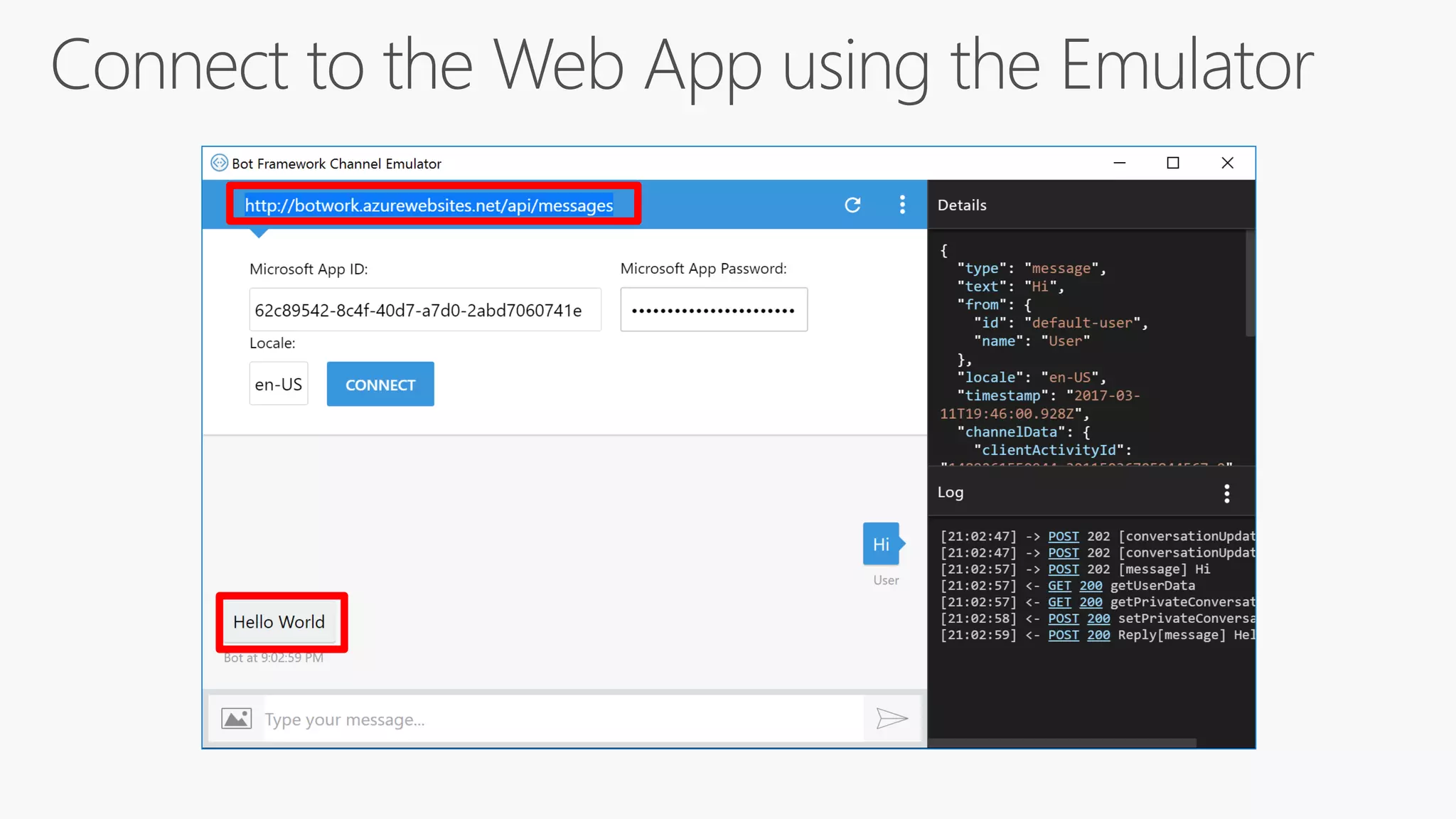Click the Bot Framework emulator logo icon
Screen dimensions: 1456x819
[219, 164]
